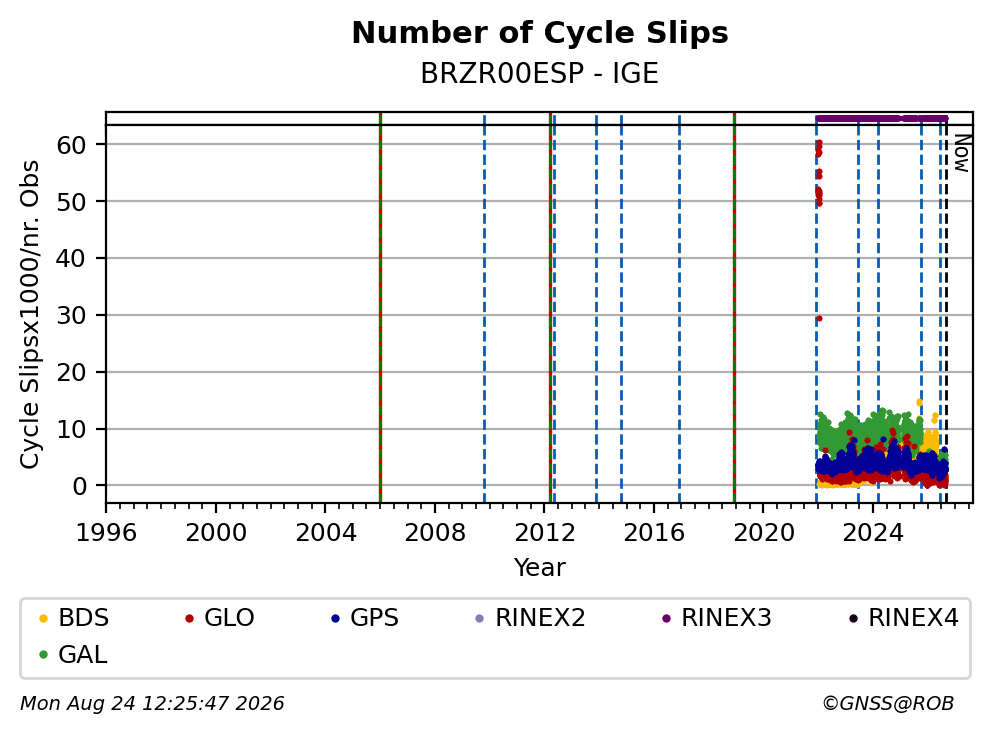Click the ©GNSS@ROB copyright text
The image size is (992, 734).
pyautogui.click(x=888, y=704)
